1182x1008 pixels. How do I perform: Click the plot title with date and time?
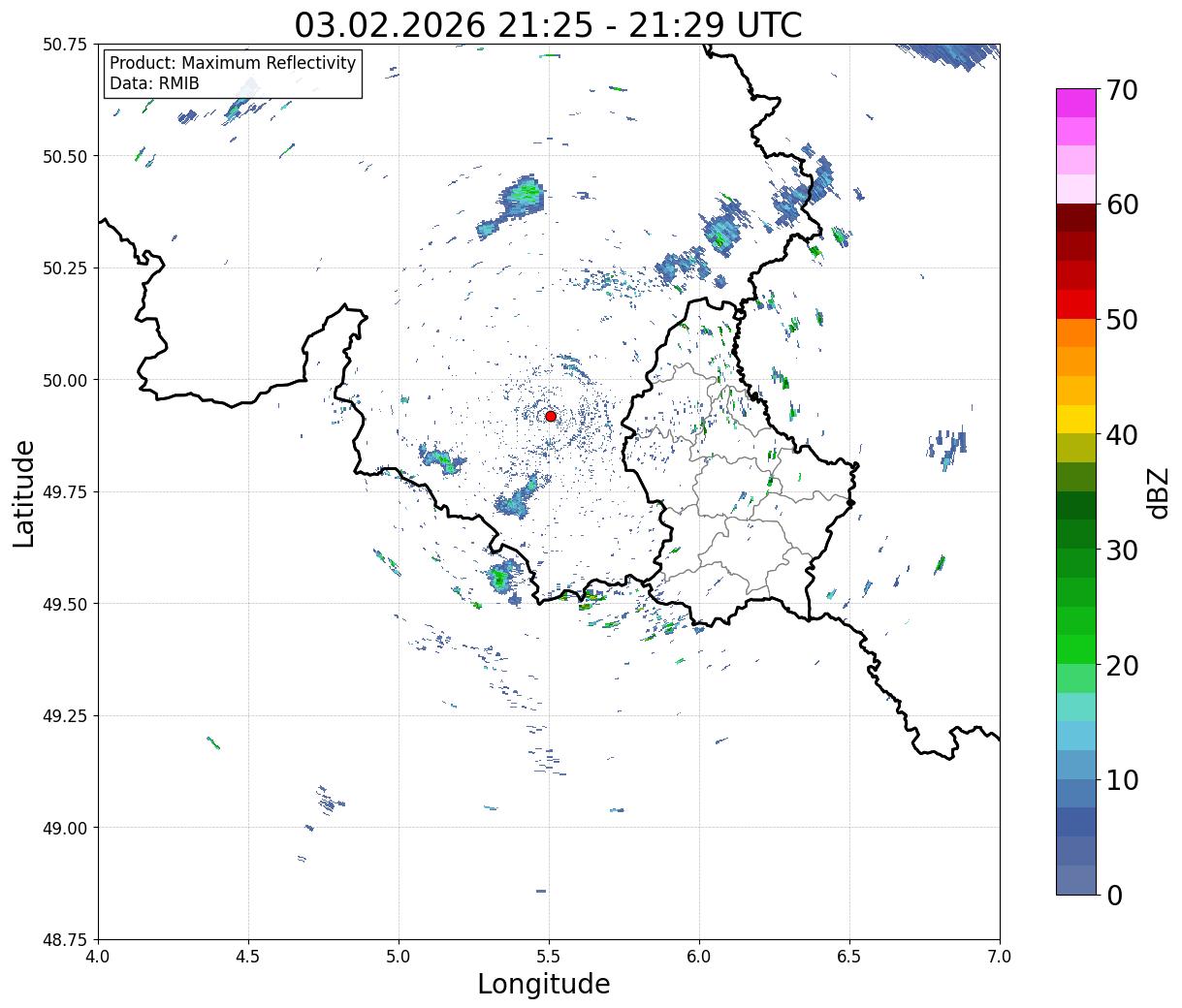tap(548, 24)
